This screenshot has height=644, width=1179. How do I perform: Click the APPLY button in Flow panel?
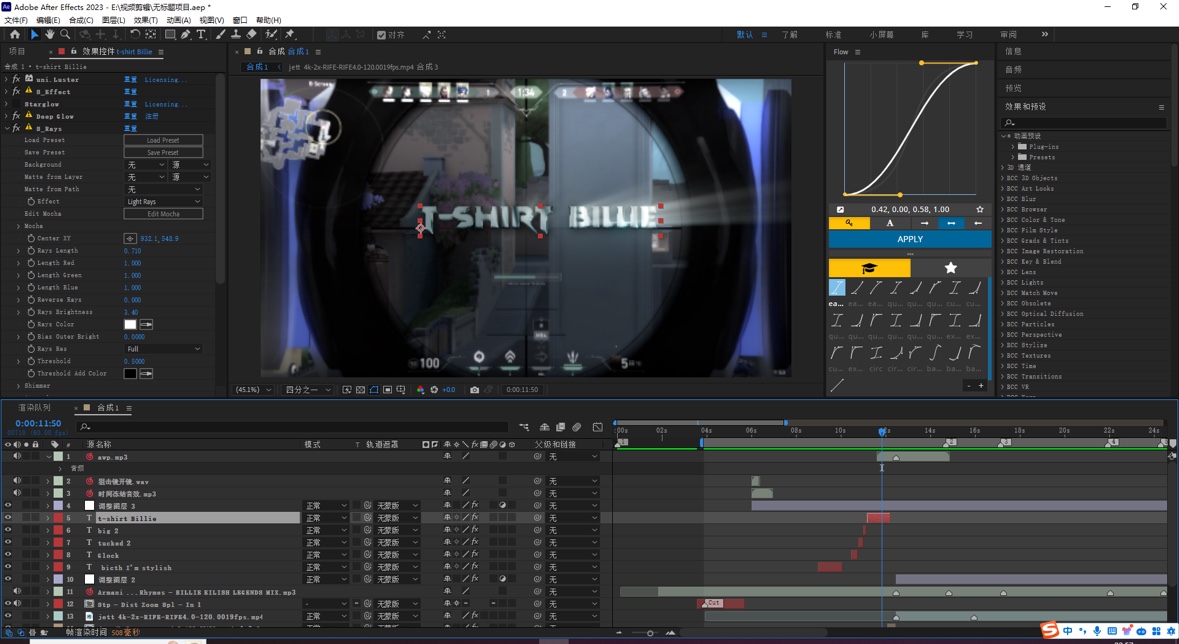pos(909,240)
